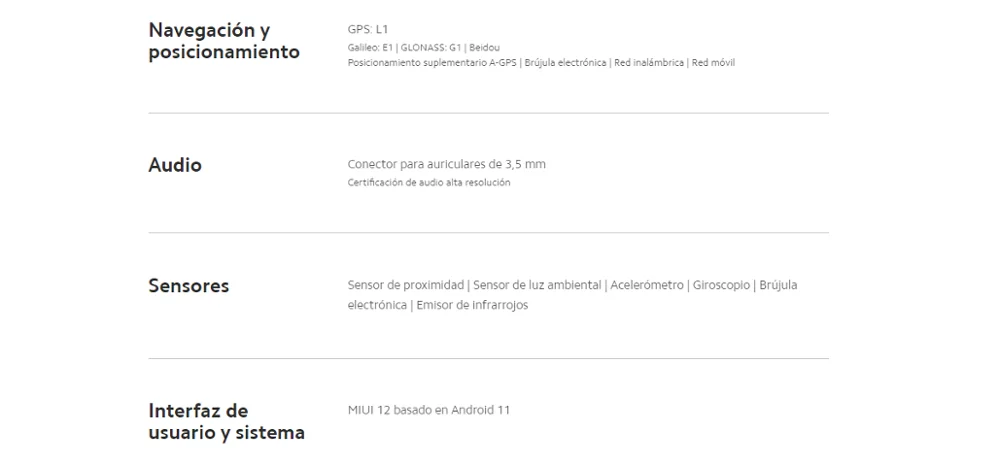The height and width of the screenshot is (464, 1000).
Task: Click the 'Sensor de proximidad' text
Action: 406,285
